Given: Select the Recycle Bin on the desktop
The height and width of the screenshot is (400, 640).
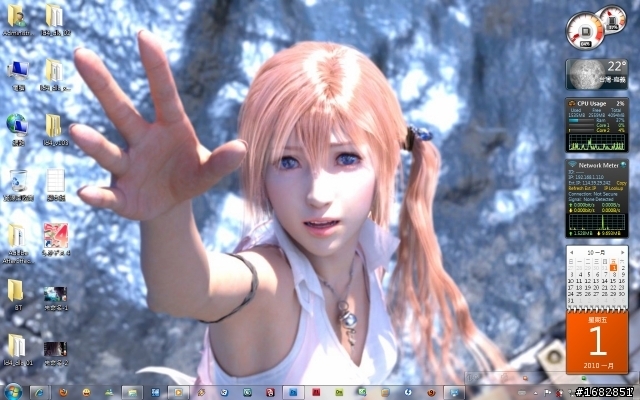Looking at the screenshot, I should [18, 185].
